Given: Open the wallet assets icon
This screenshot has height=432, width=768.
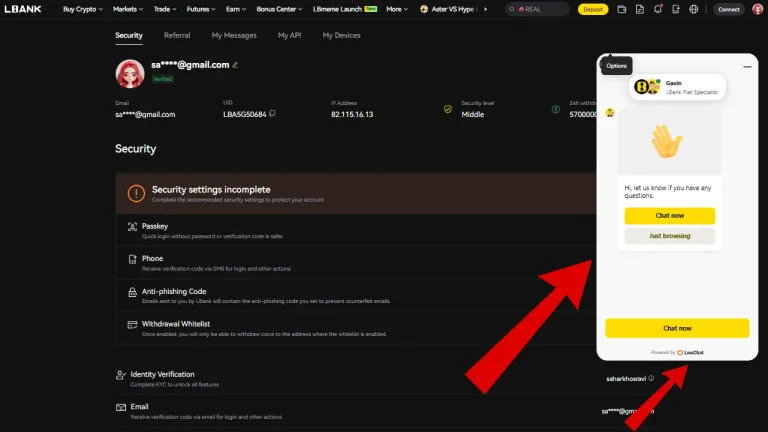Looking at the screenshot, I should click(x=622, y=9).
